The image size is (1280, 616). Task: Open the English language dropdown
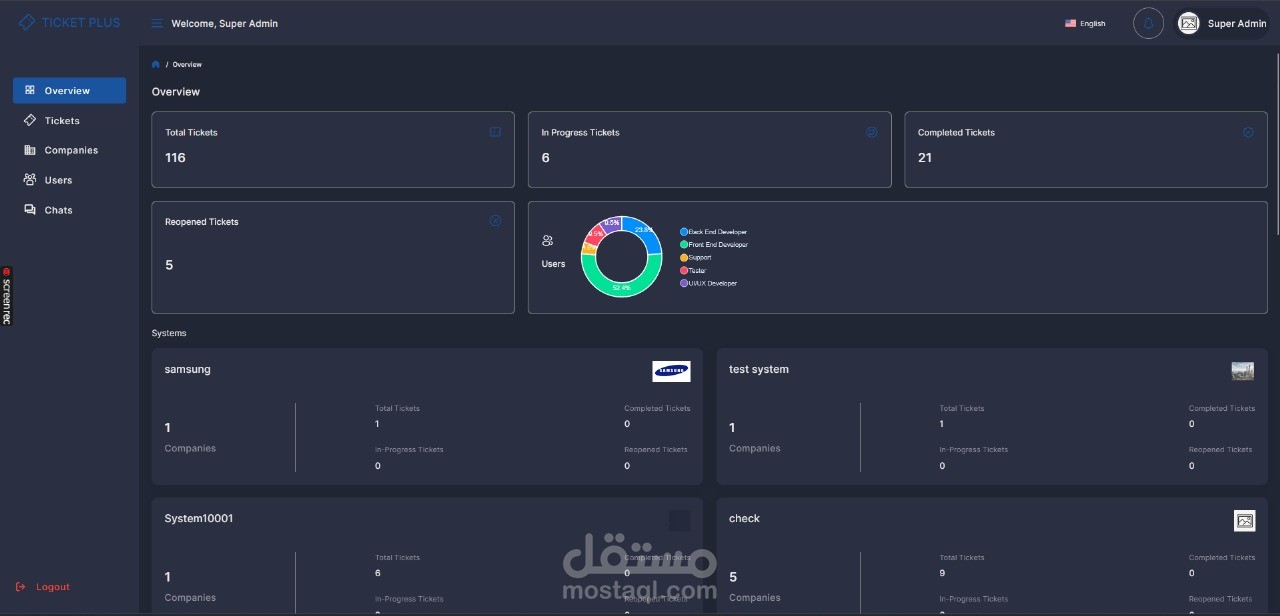click(1086, 23)
